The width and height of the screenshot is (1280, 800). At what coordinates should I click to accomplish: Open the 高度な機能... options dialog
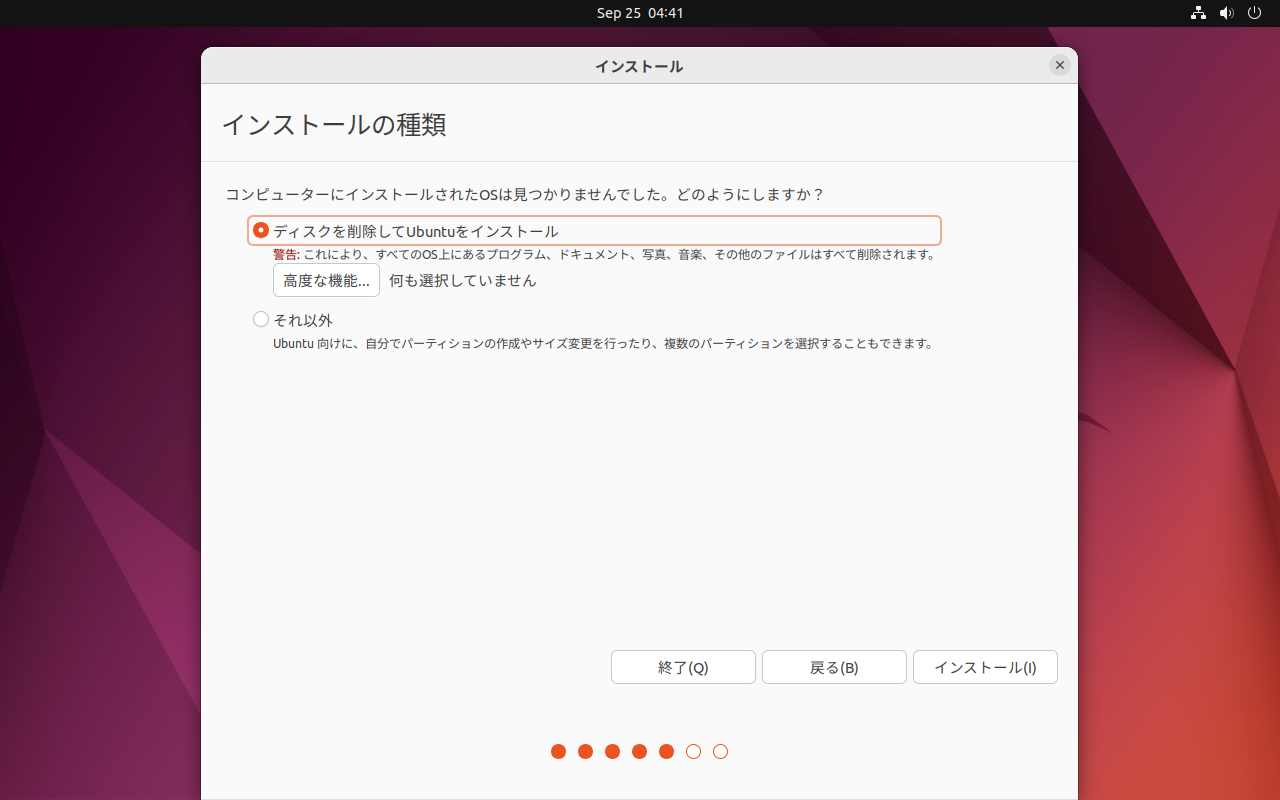(x=326, y=281)
